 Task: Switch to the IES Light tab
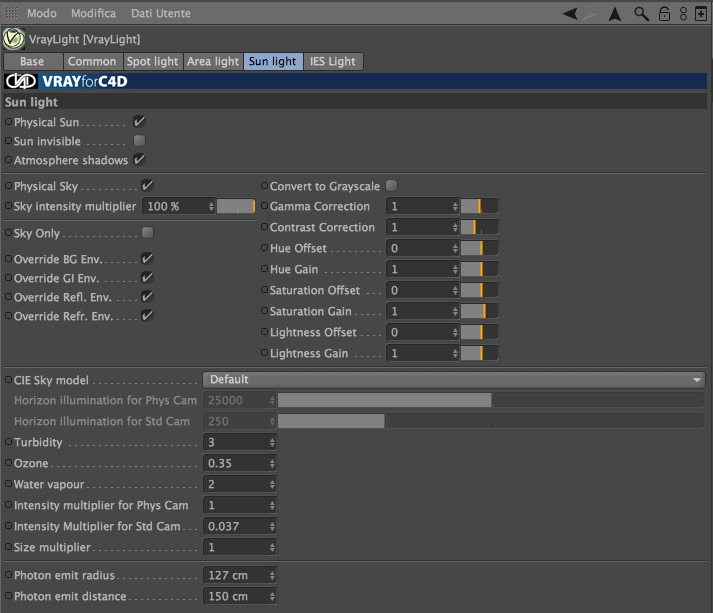[x=333, y=61]
